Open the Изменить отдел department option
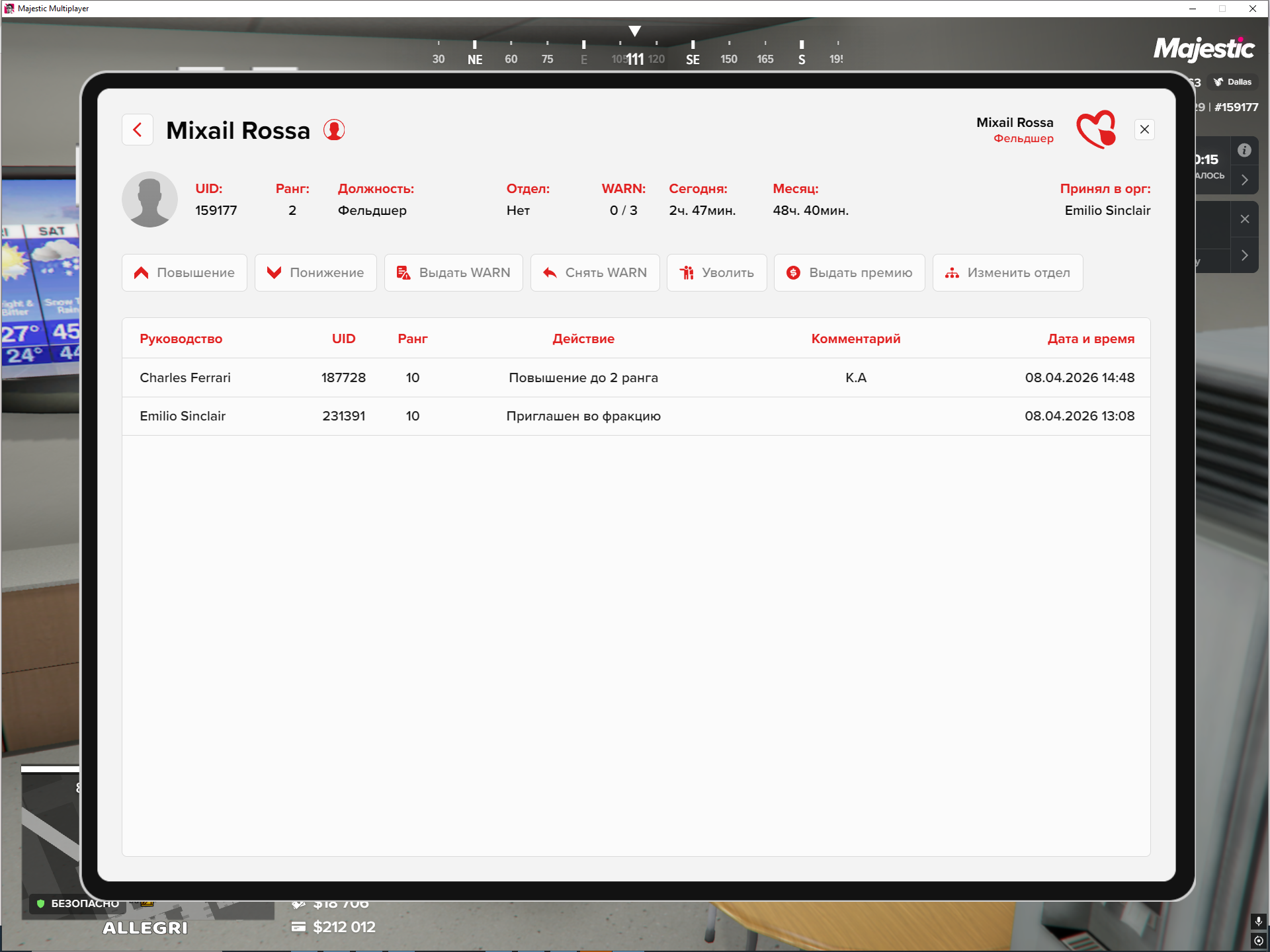This screenshot has width=1270, height=952. [x=1007, y=272]
